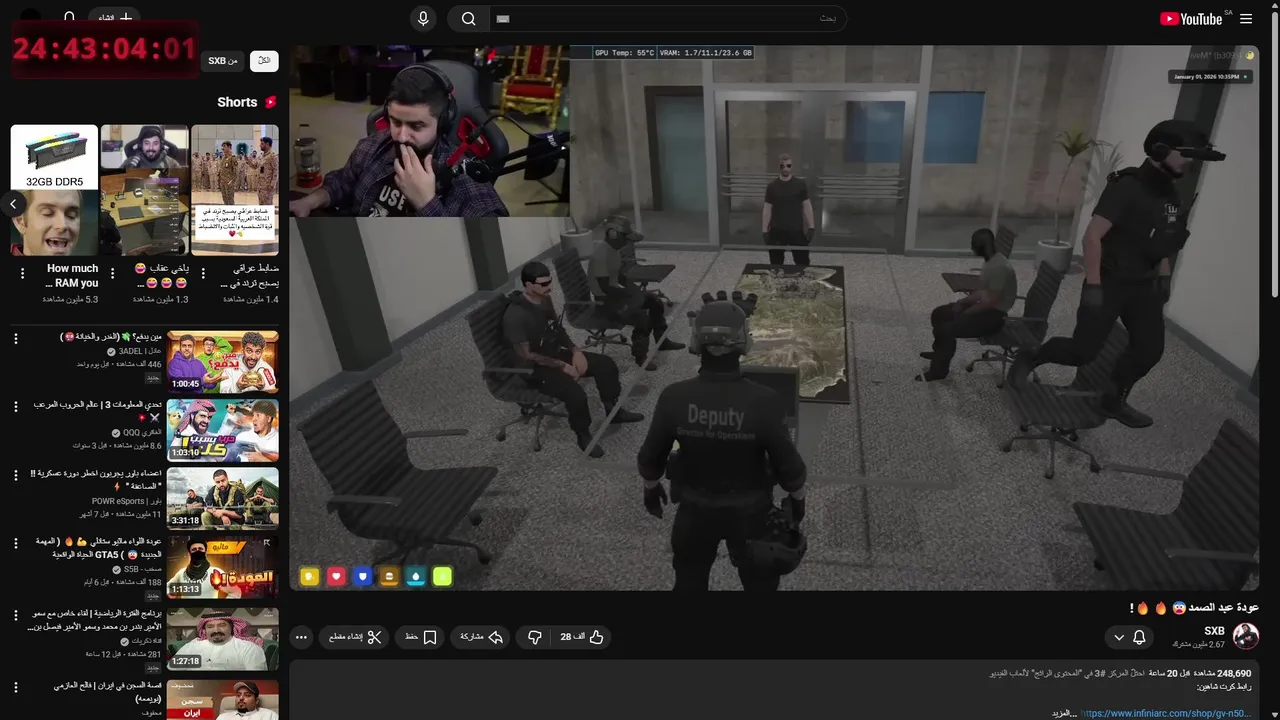1280x720 pixels.
Task: Open options menu for 'How much RAM you' Short
Action: (22, 273)
